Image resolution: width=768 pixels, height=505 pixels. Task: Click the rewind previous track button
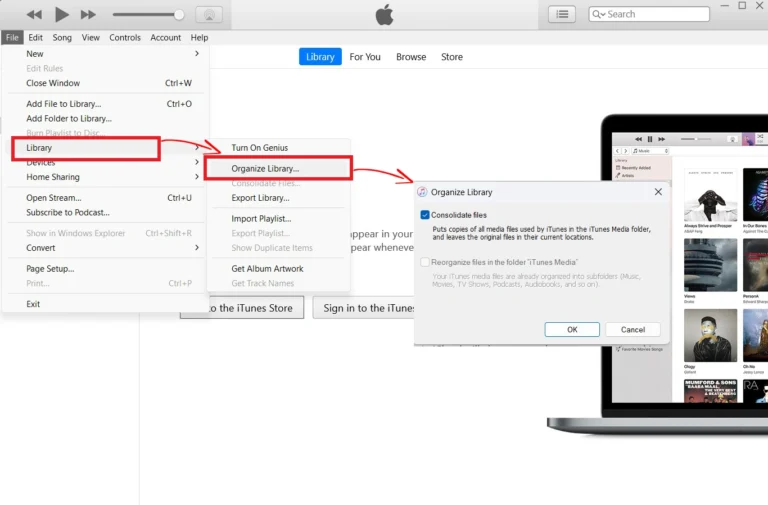click(x=34, y=15)
